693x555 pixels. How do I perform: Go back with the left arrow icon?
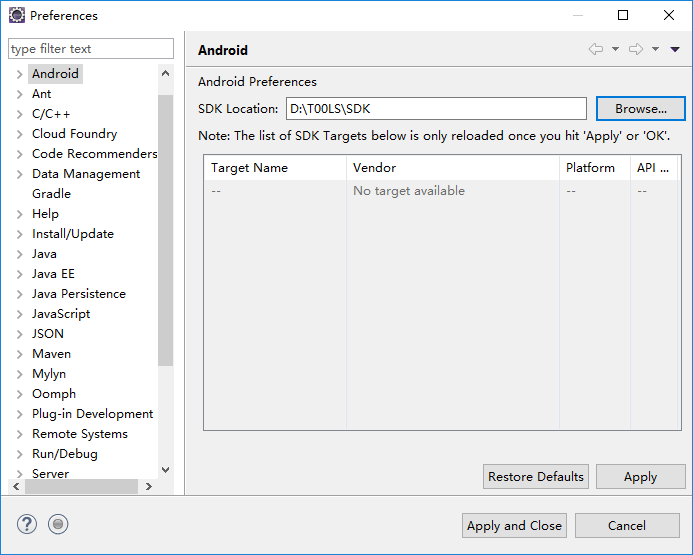pos(596,49)
